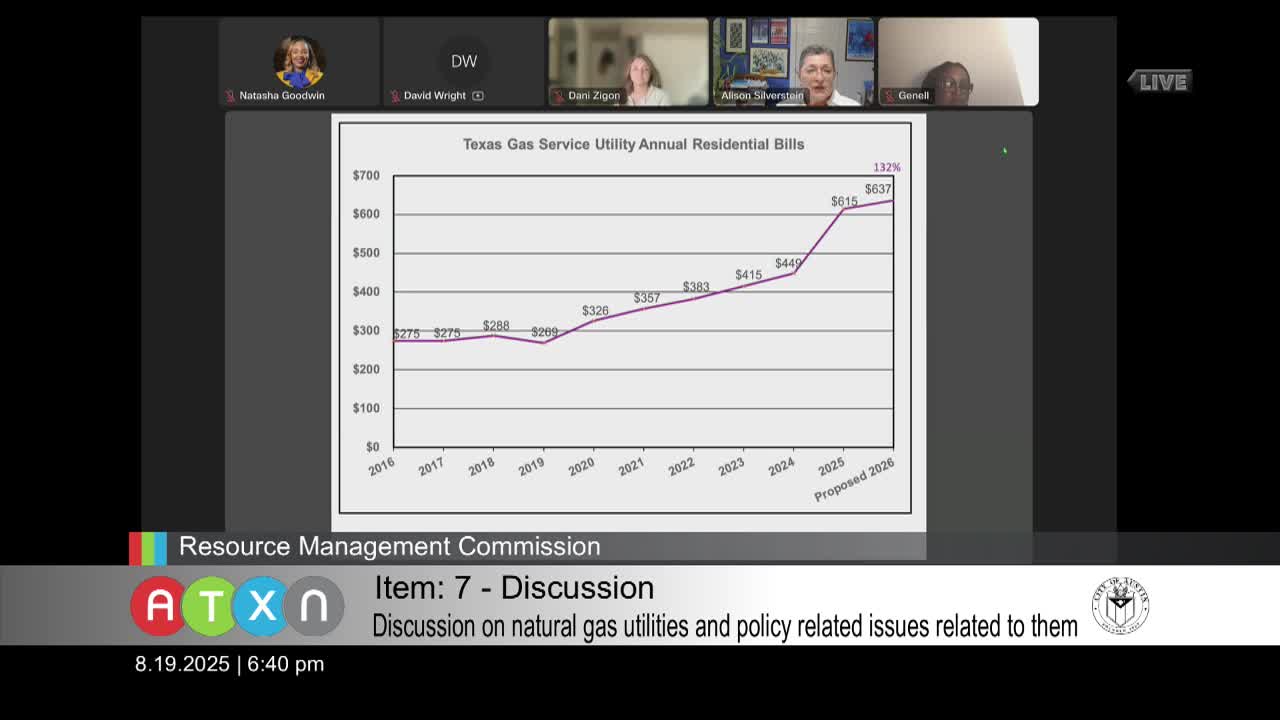Image resolution: width=1280 pixels, height=720 pixels.
Task: Click Natasha Goodwin's participant thumbnail
Action: pos(299,62)
